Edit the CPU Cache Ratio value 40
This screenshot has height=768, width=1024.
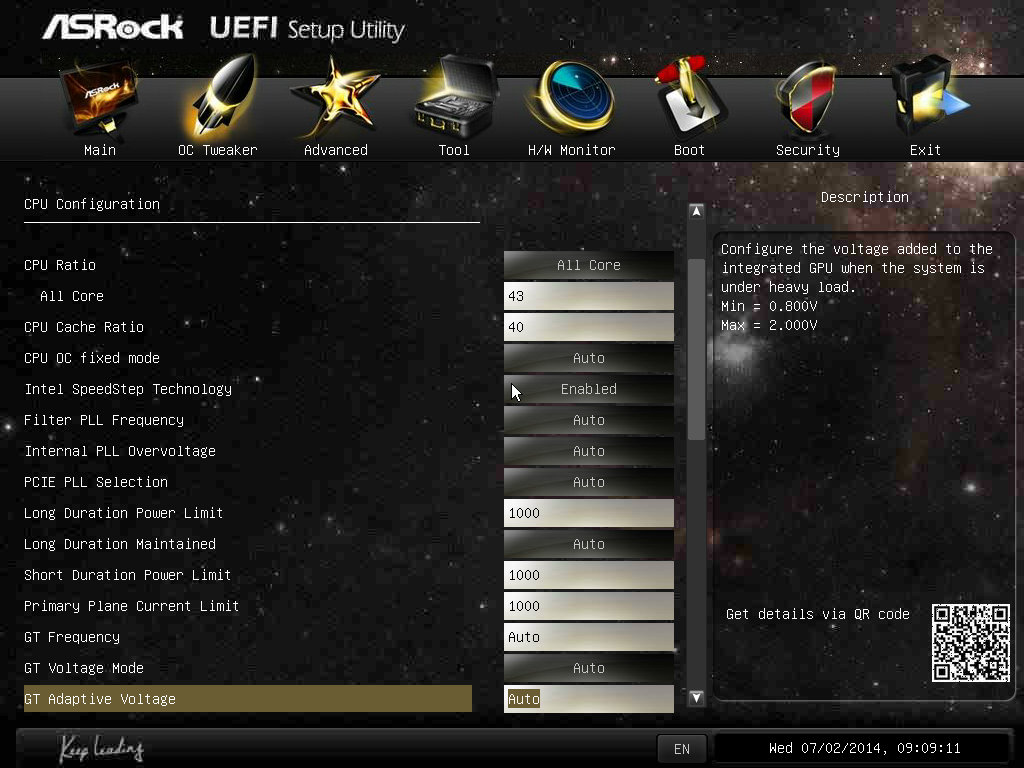[588, 327]
